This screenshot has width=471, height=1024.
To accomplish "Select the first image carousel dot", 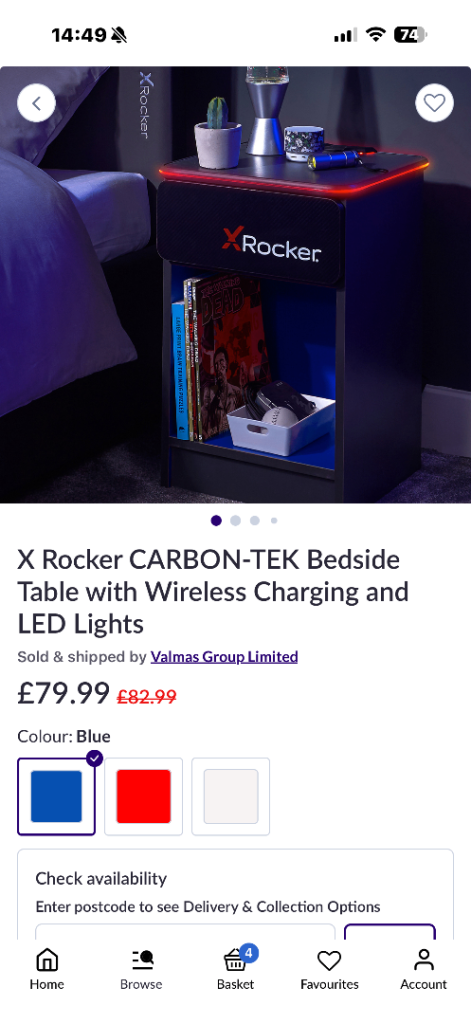I will click(x=216, y=520).
